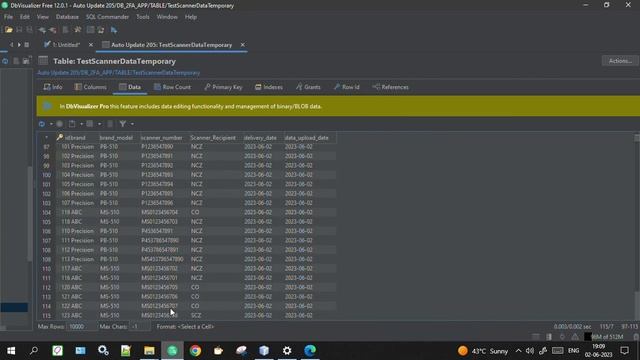Screen dimensions: 640x360
Task: Sort by the brand_model column header
Action: pyautogui.click(x=116, y=138)
